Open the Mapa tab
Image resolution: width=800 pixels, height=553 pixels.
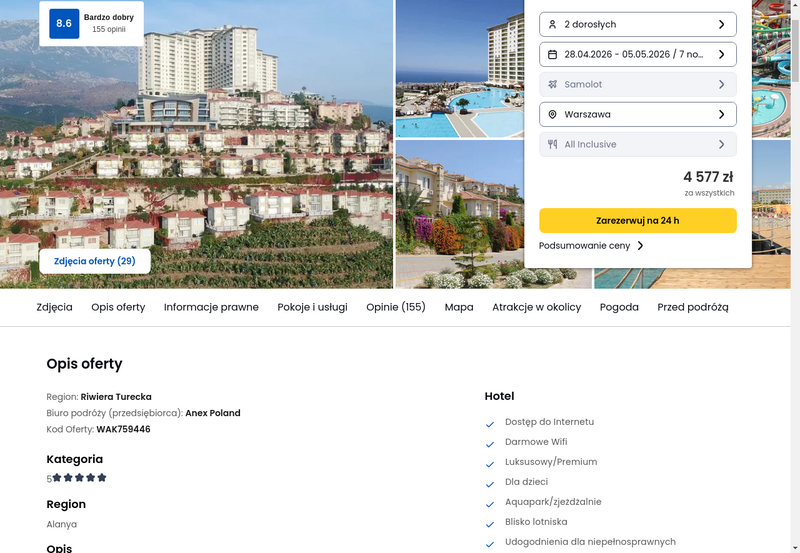(459, 307)
